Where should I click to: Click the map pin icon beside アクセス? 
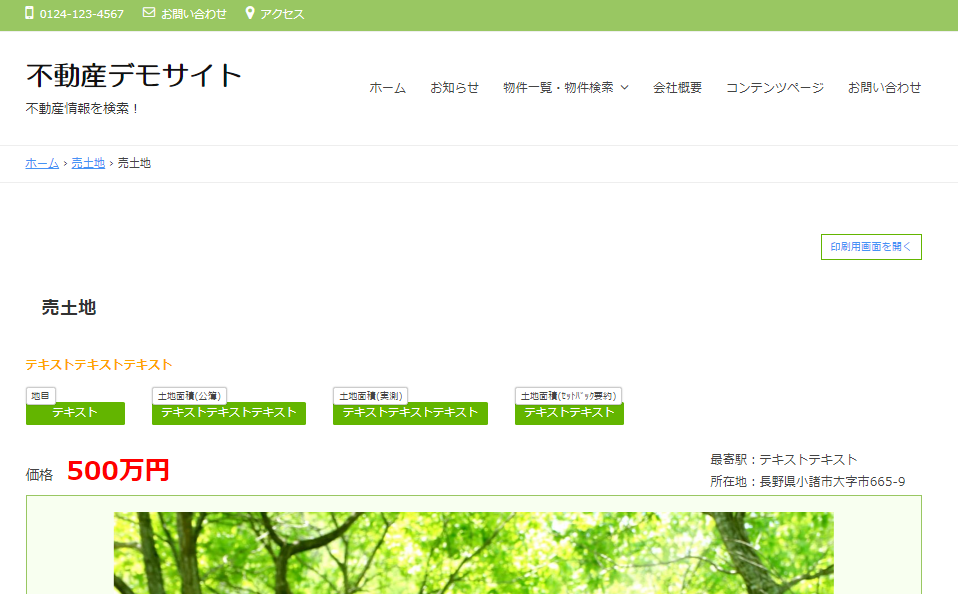250,14
